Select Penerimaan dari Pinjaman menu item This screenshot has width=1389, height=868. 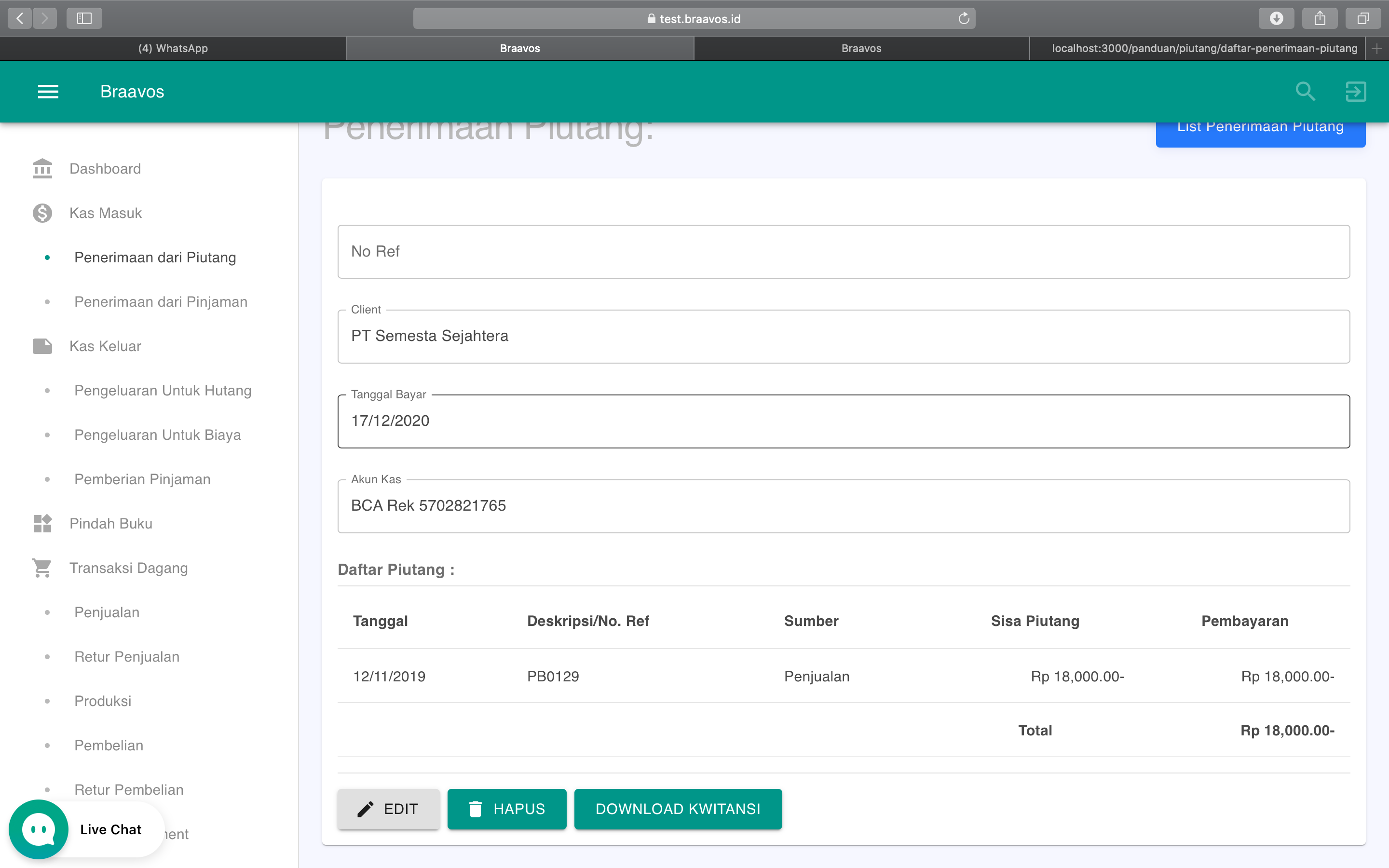pyautogui.click(x=161, y=302)
